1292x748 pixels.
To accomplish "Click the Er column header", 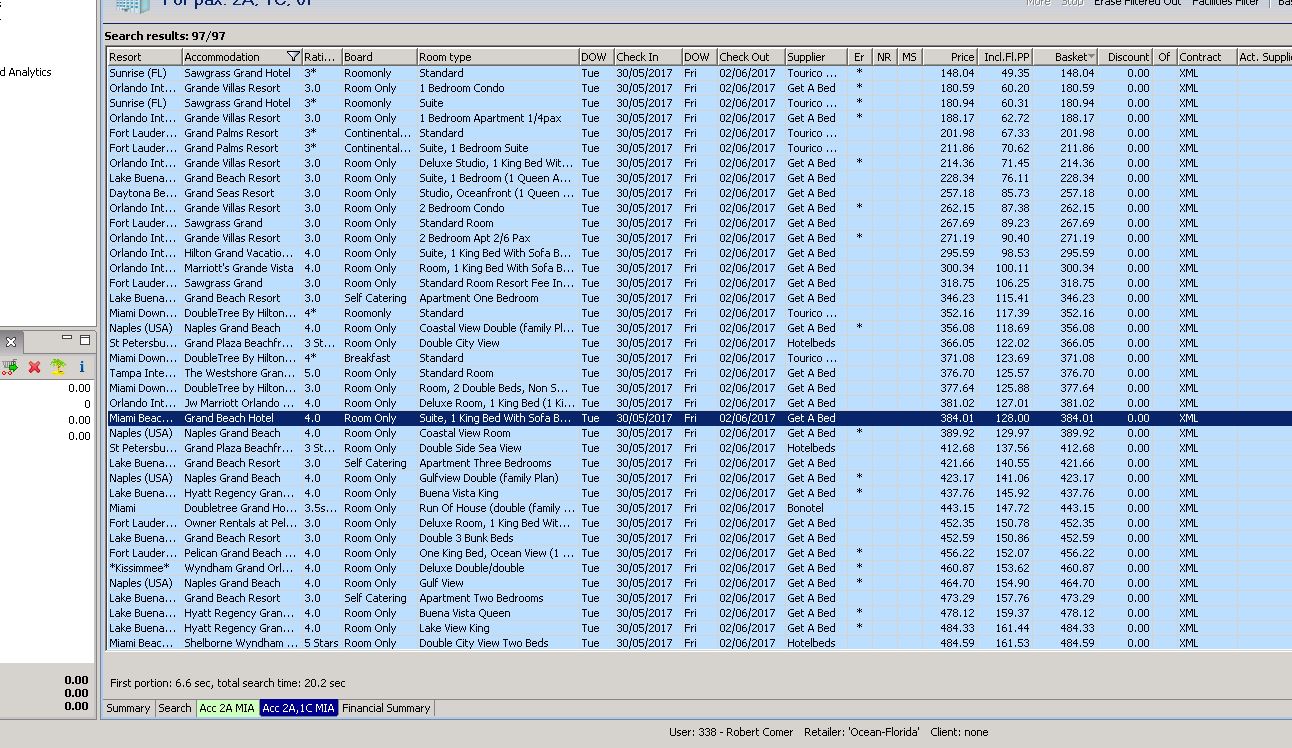I will (x=859, y=57).
